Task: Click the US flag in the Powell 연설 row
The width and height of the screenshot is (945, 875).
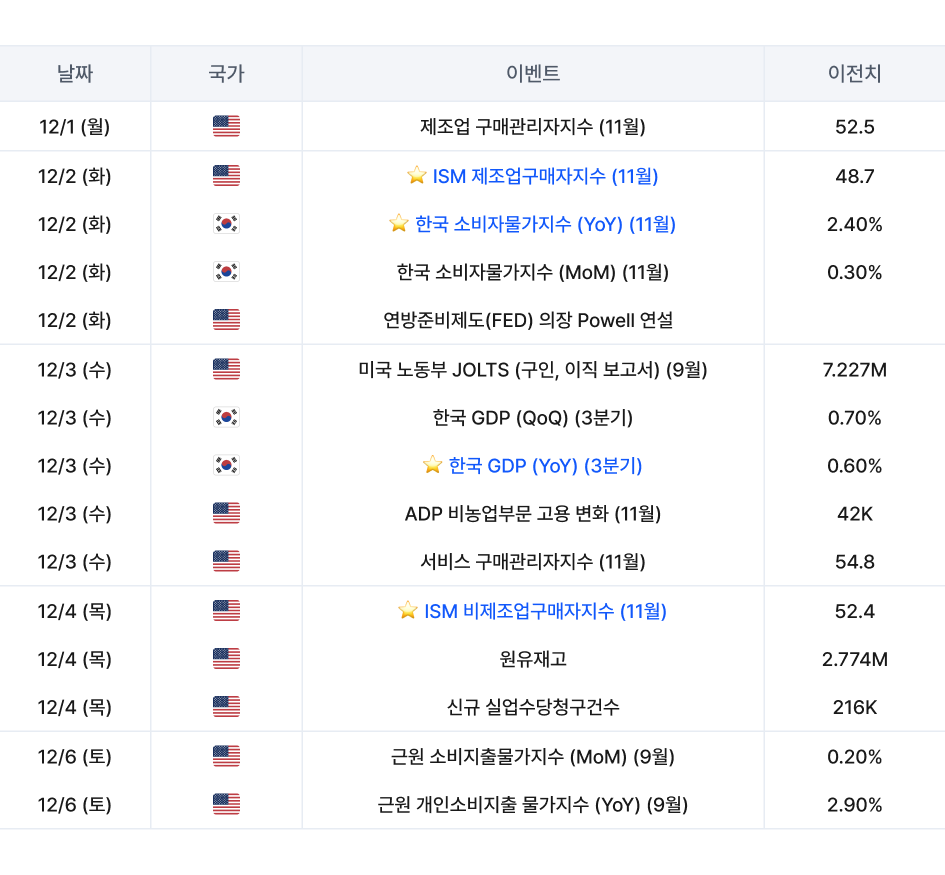Action: point(226,320)
